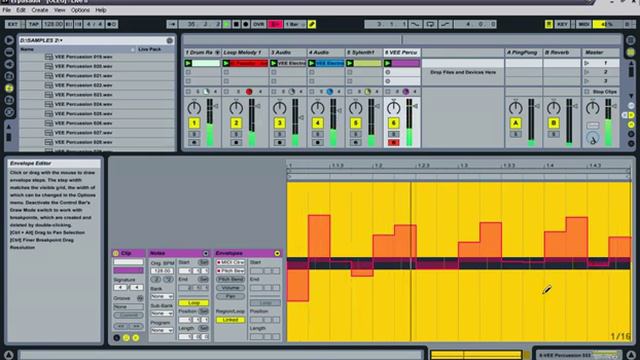The width and height of the screenshot is (640, 360).
Task: Click the transport Play button
Action: 227,24
